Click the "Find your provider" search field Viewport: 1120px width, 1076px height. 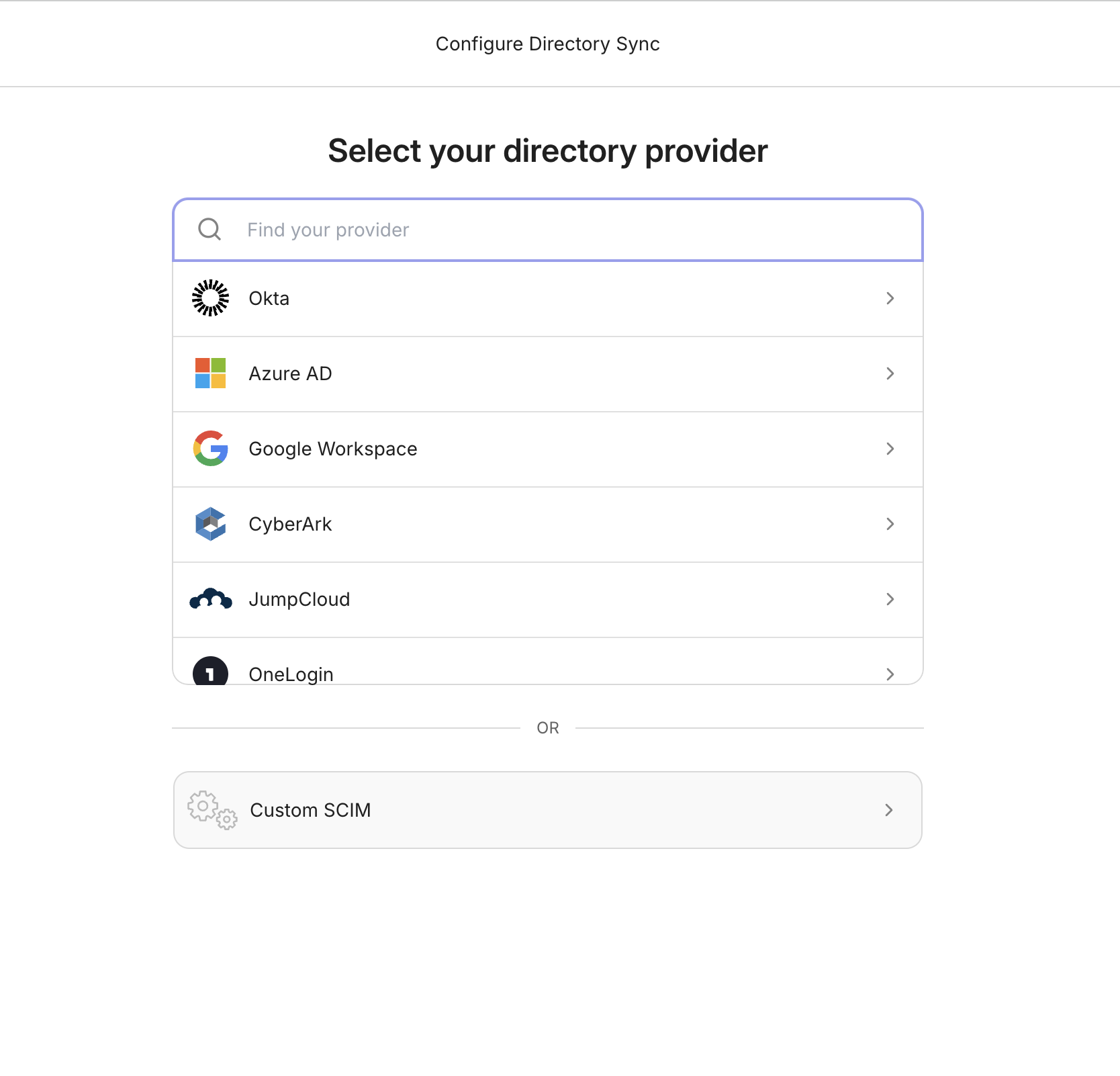pyautogui.click(x=470, y=230)
